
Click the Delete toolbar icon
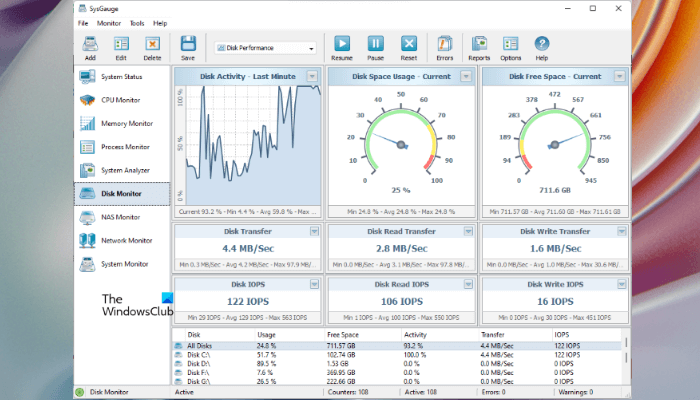point(152,46)
